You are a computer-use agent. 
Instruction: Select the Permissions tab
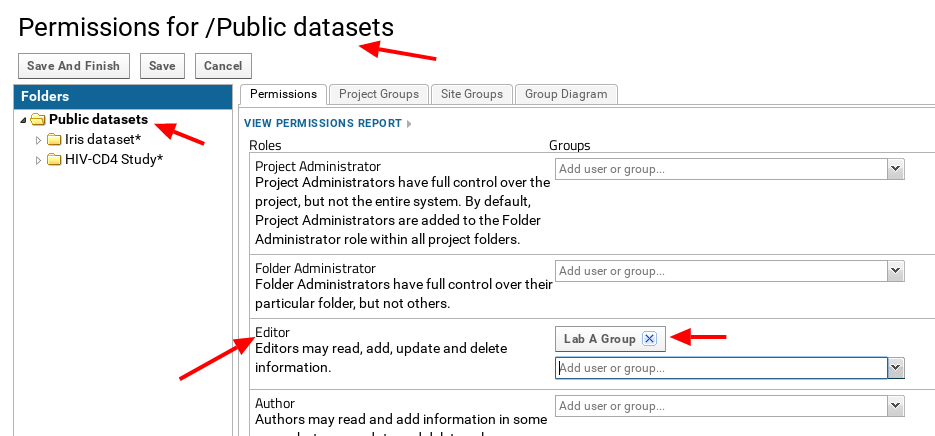(x=283, y=94)
